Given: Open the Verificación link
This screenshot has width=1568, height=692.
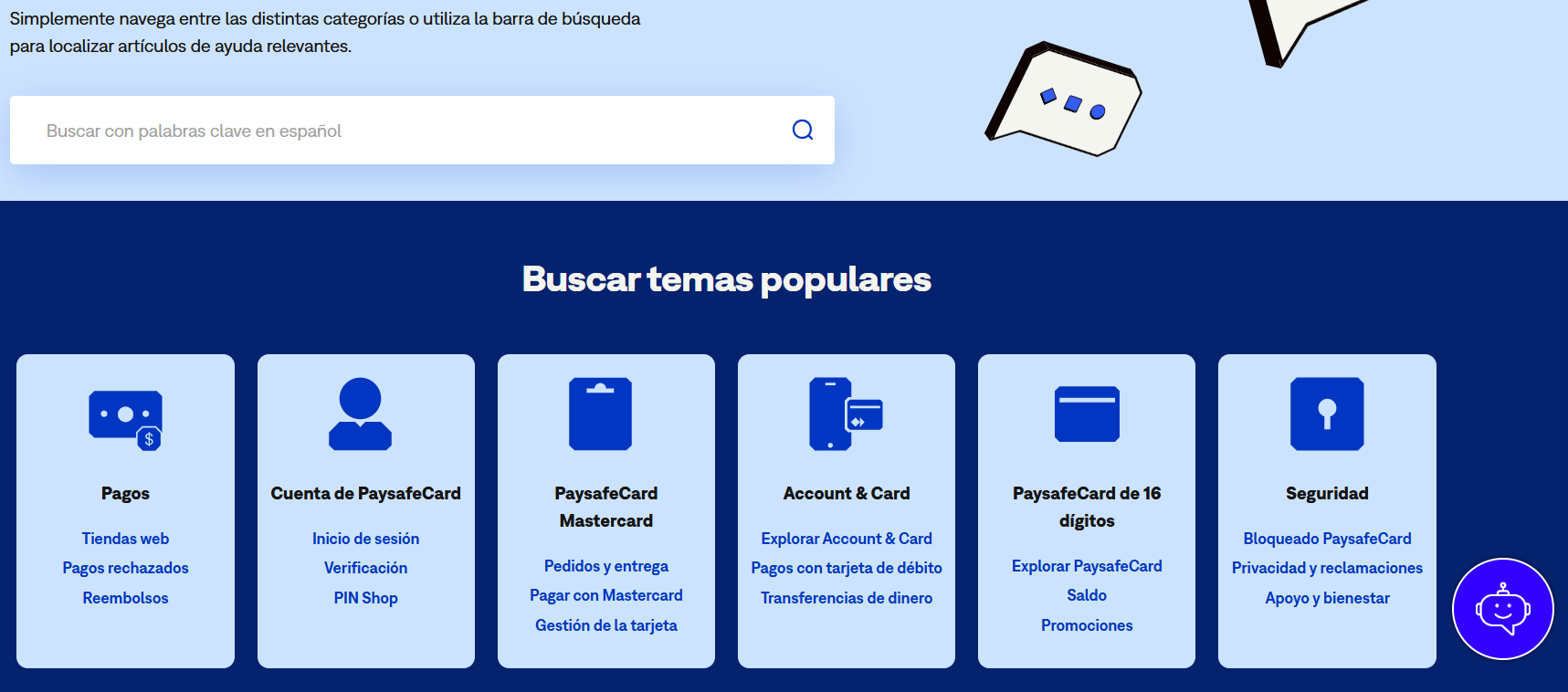Looking at the screenshot, I should click(x=365, y=568).
